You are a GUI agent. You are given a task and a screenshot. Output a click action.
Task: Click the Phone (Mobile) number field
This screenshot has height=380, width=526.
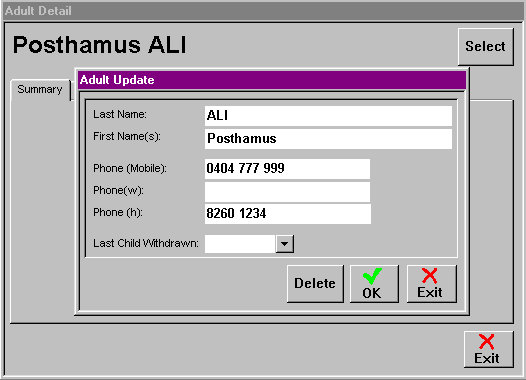click(x=287, y=169)
